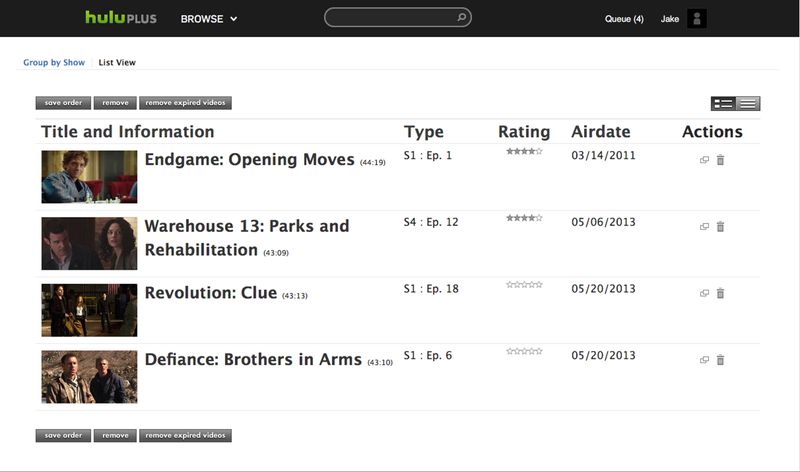Click the top save order button
The width and height of the screenshot is (800, 472).
click(x=63, y=103)
